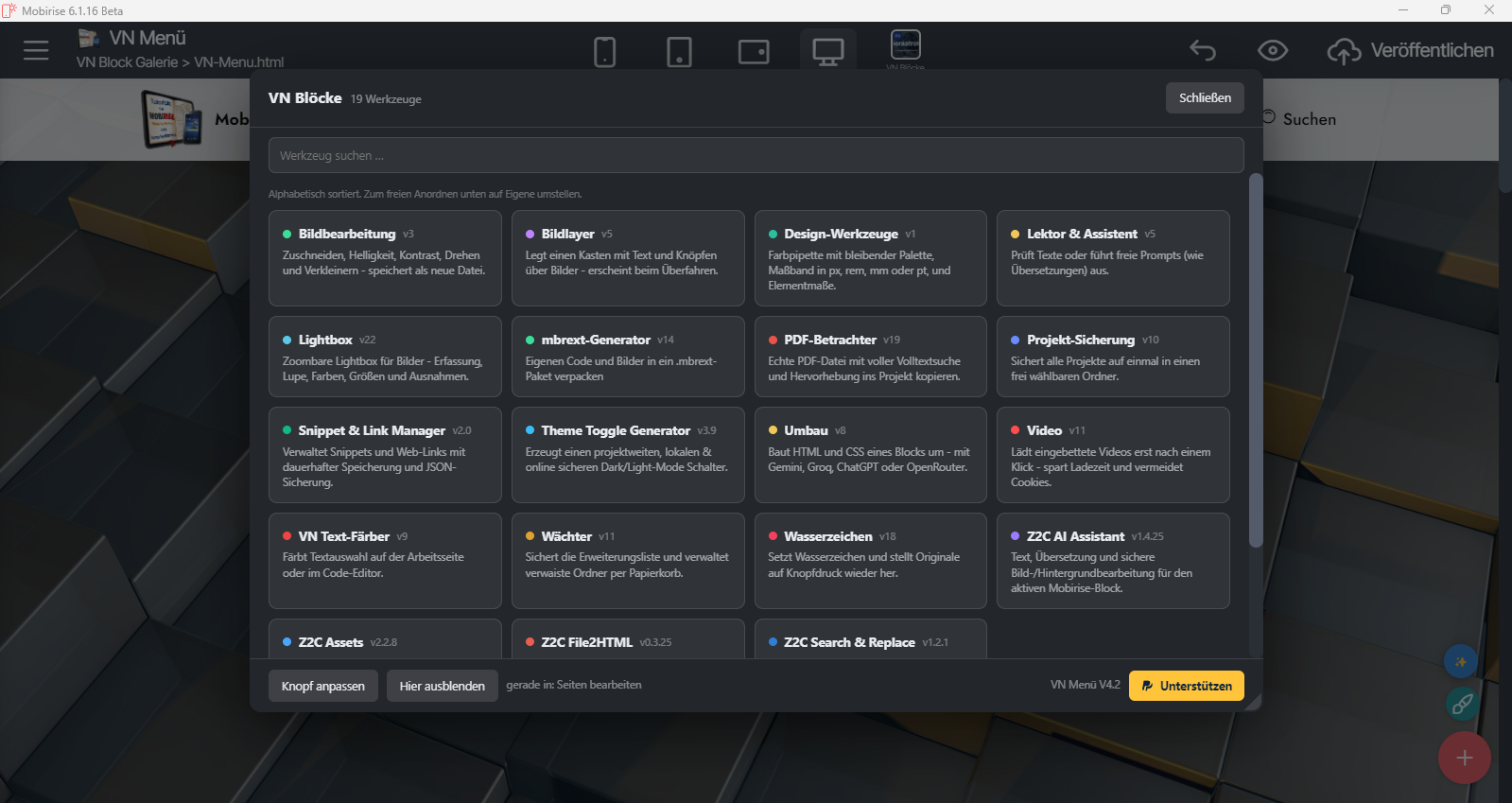Close the VN Blöcke dialog with Schließen
Image resolution: width=1512 pixels, height=803 pixels.
pos(1205,97)
